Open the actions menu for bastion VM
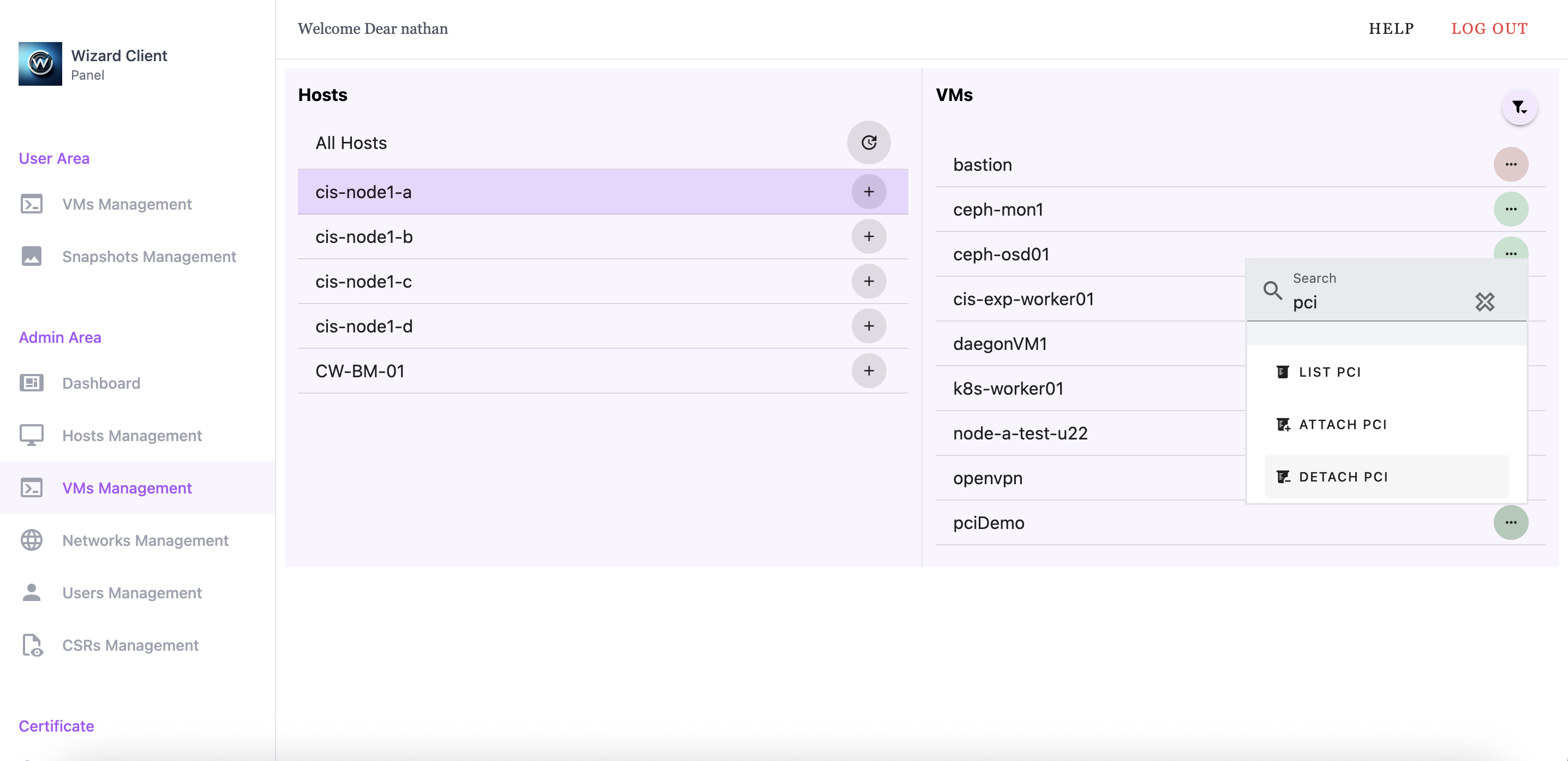The width and height of the screenshot is (1568, 761). pyautogui.click(x=1511, y=164)
